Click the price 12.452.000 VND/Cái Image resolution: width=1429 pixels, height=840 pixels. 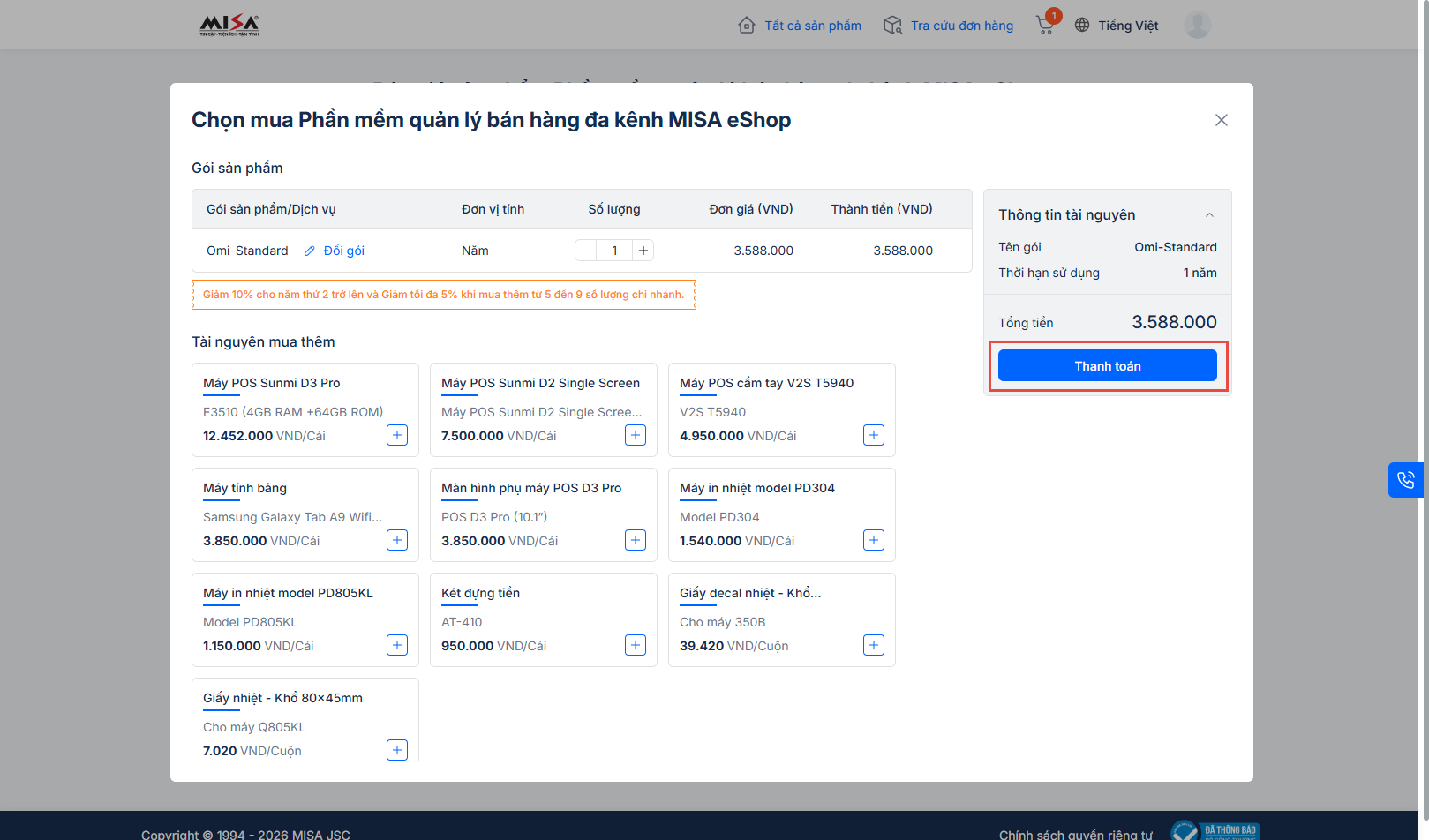264,436
